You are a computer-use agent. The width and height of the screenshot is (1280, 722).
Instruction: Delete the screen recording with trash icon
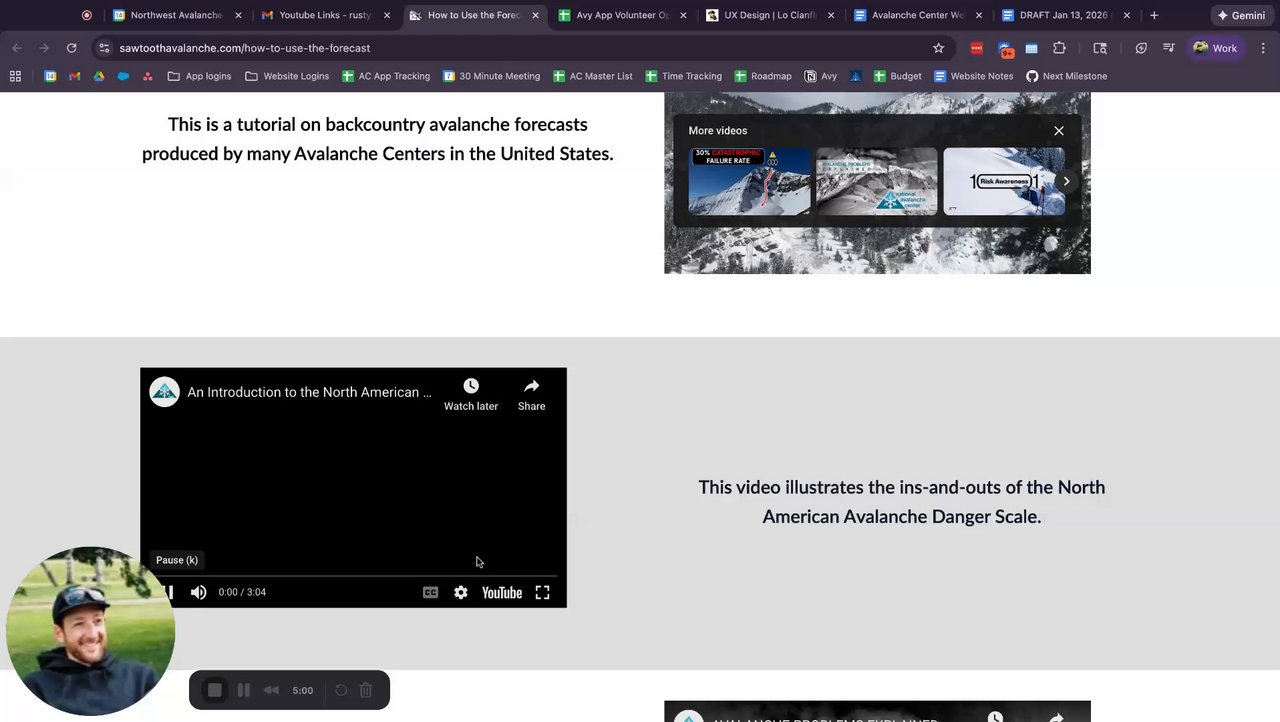click(x=366, y=690)
